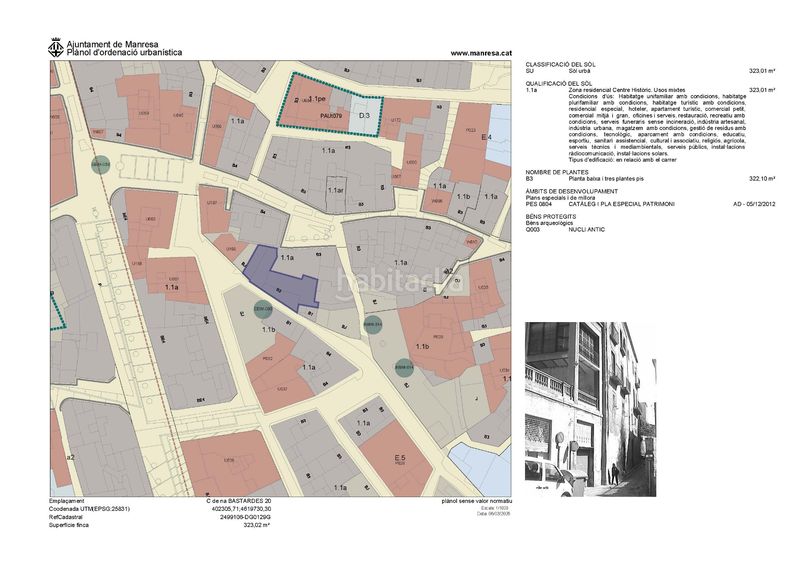The height and width of the screenshot is (565, 800).
Task: Click the Ajuntament de Manresa coat-of-arms logo
Action: coord(56,48)
